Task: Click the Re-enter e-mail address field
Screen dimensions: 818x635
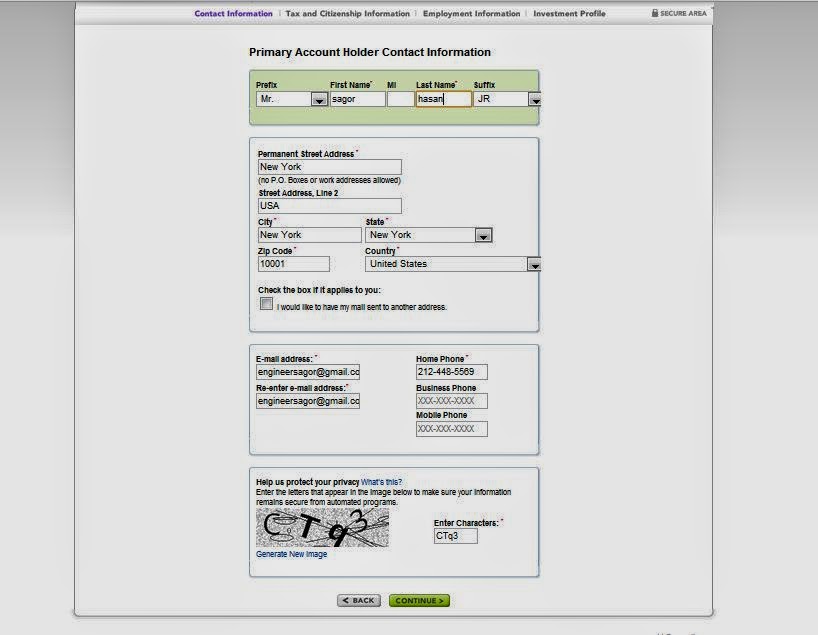Action: [308, 401]
